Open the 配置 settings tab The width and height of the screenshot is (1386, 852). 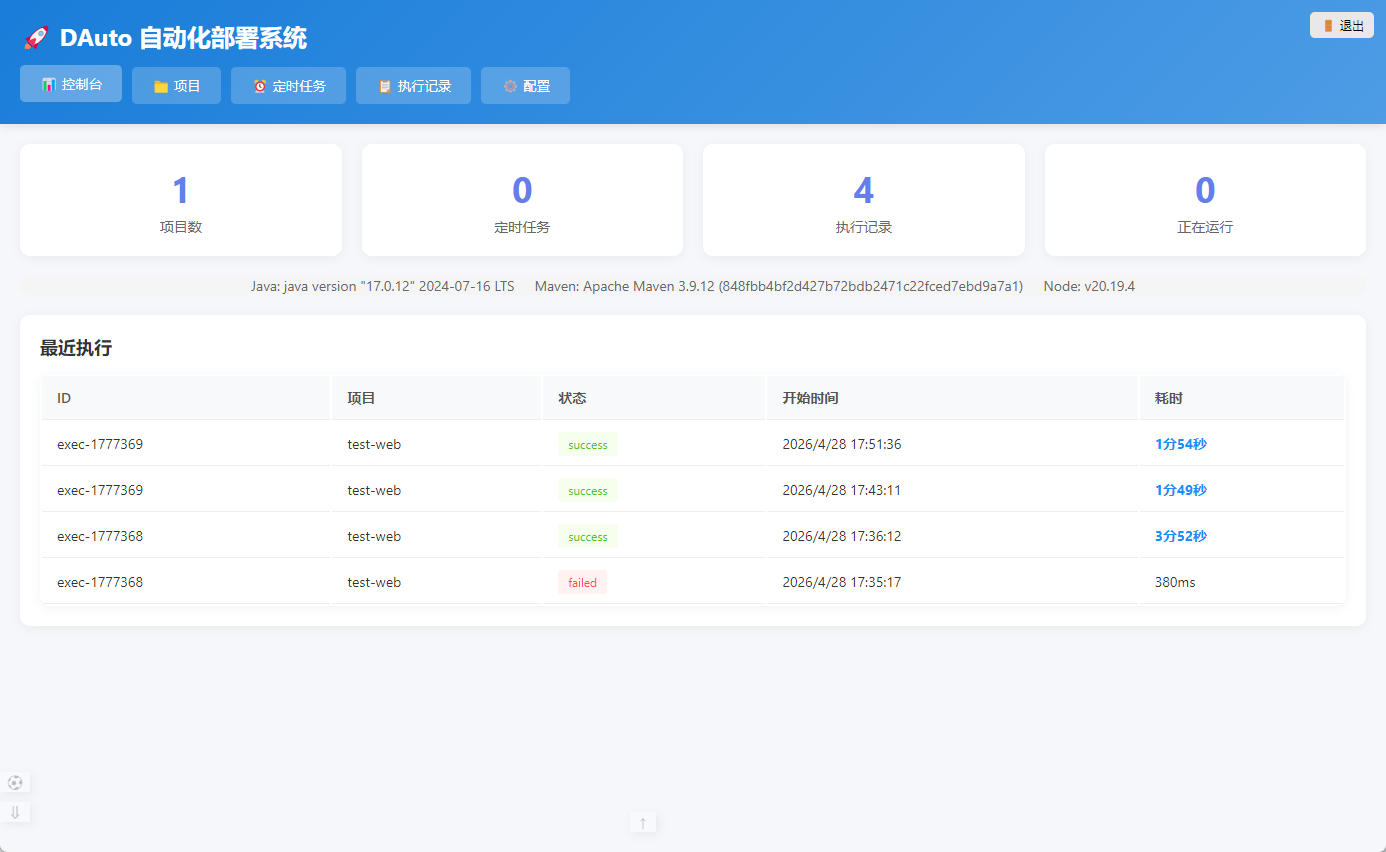click(x=525, y=86)
